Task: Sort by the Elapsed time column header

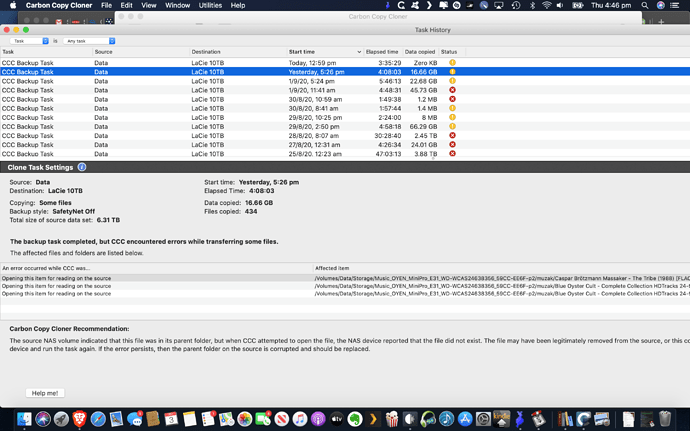Action: pyautogui.click(x=382, y=52)
